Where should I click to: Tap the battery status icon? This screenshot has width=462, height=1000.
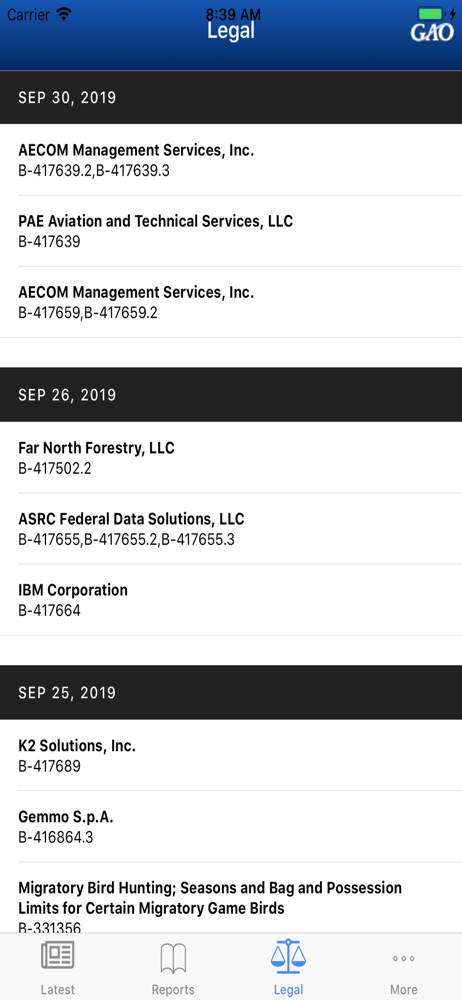pos(435,13)
